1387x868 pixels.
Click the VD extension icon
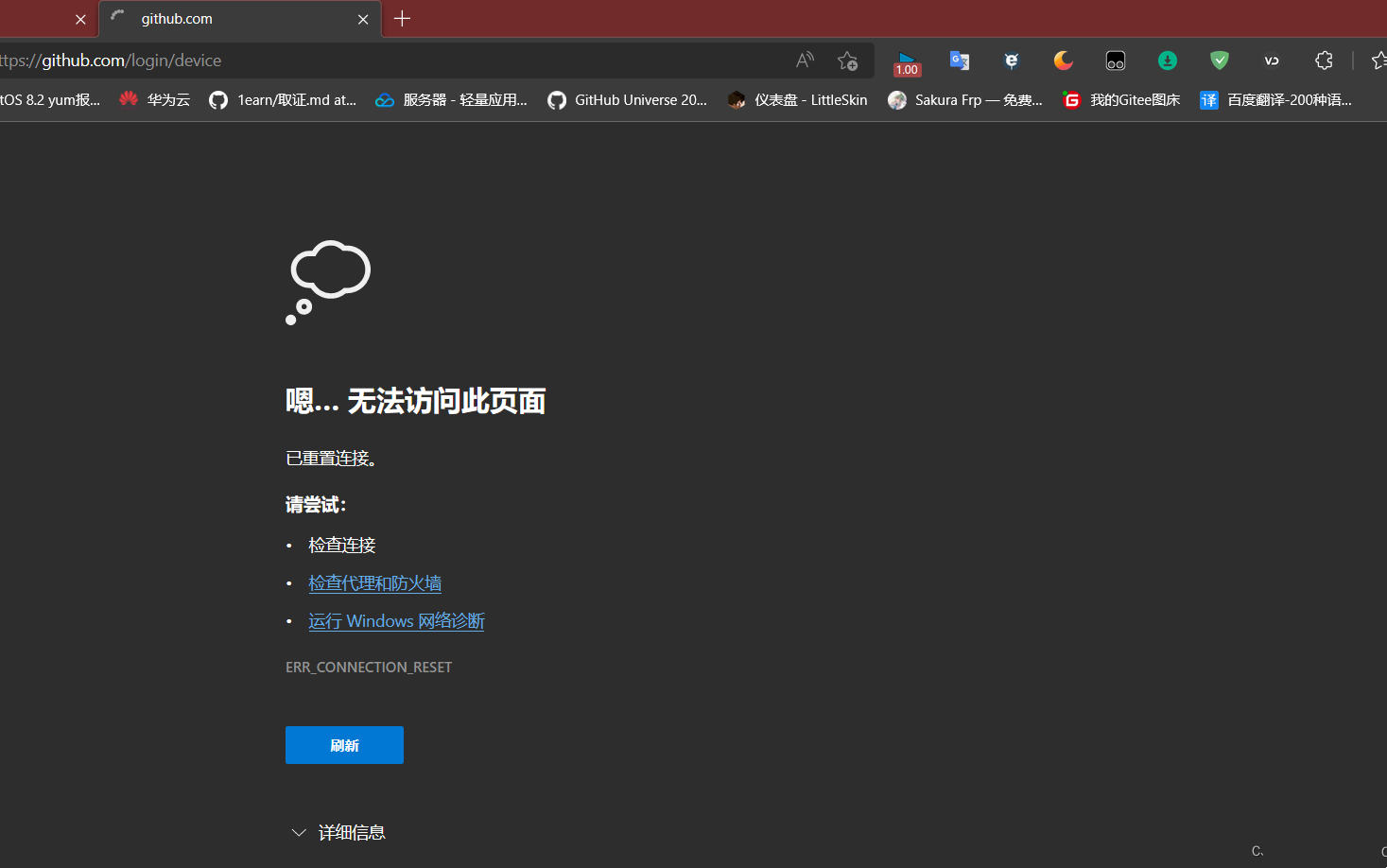click(1272, 61)
